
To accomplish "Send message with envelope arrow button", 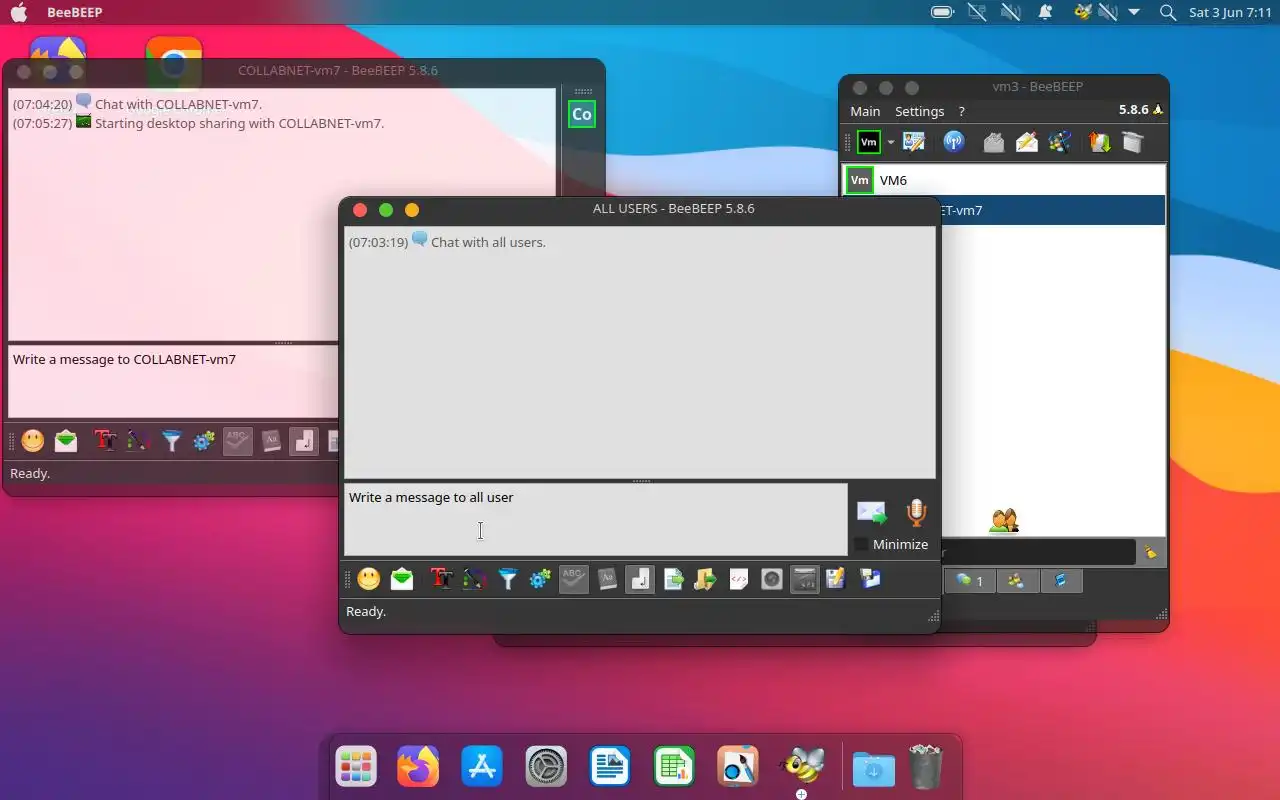I will [x=872, y=513].
